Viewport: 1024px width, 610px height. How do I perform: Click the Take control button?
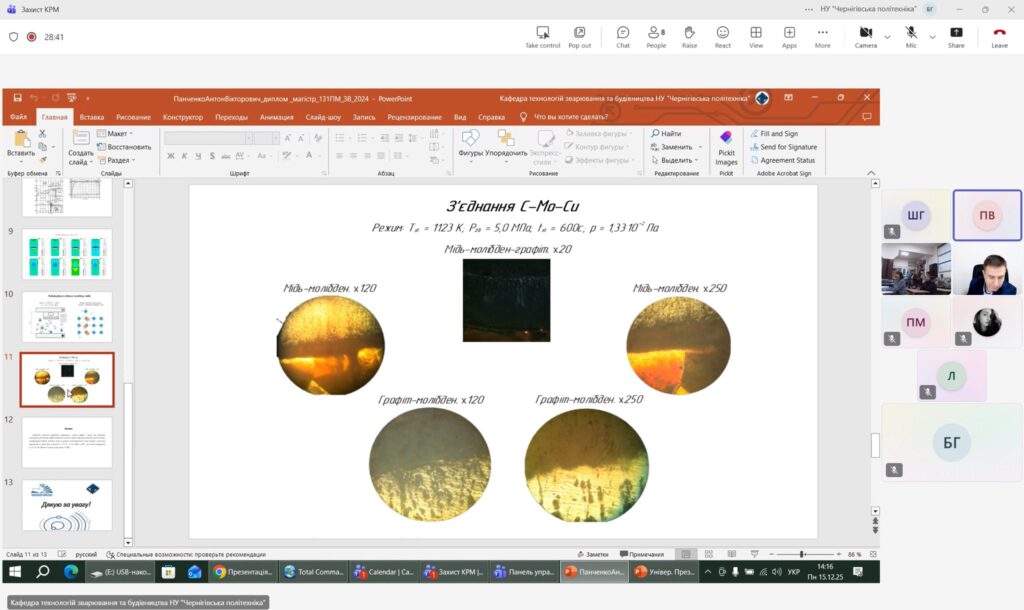543,37
